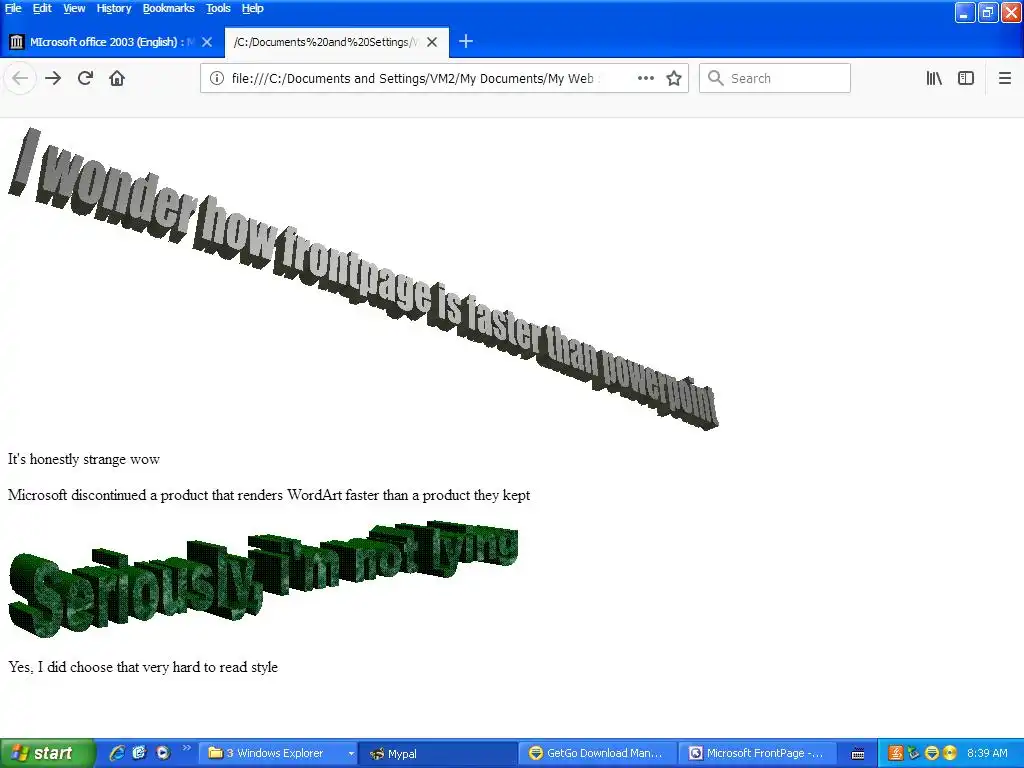Click the search magnifier icon

[715, 78]
